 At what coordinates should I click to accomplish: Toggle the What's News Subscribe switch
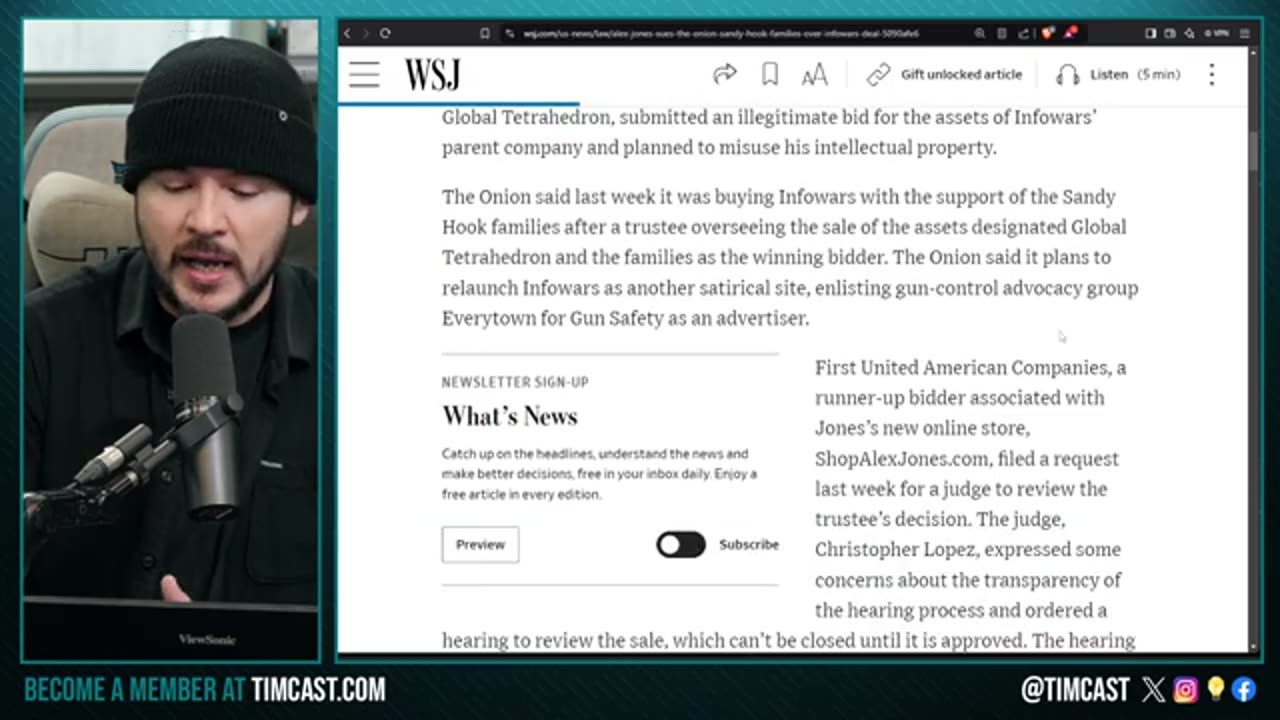click(x=681, y=544)
